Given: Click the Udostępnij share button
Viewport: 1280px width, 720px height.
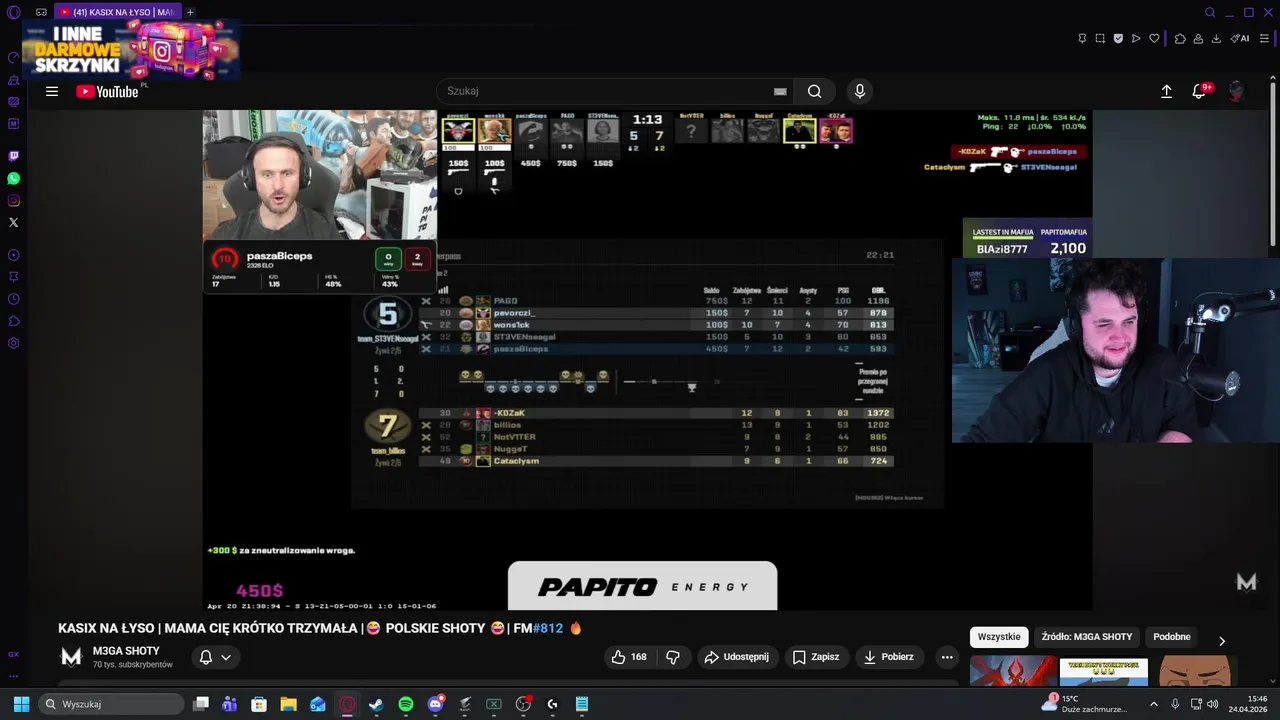Looking at the screenshot, I should tap(737, 657).
